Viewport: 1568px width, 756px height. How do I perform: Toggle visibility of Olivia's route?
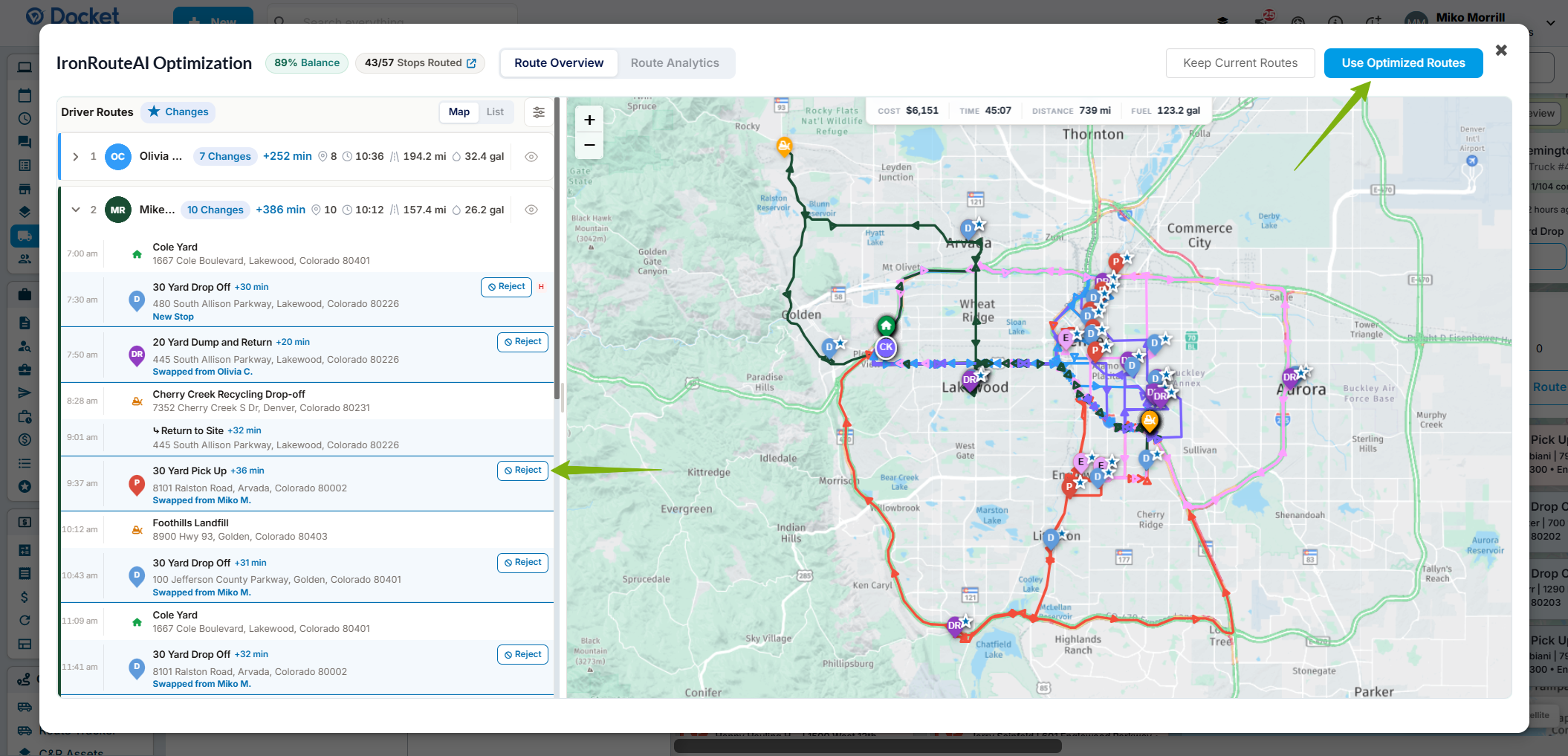click(x=531, y=157)
